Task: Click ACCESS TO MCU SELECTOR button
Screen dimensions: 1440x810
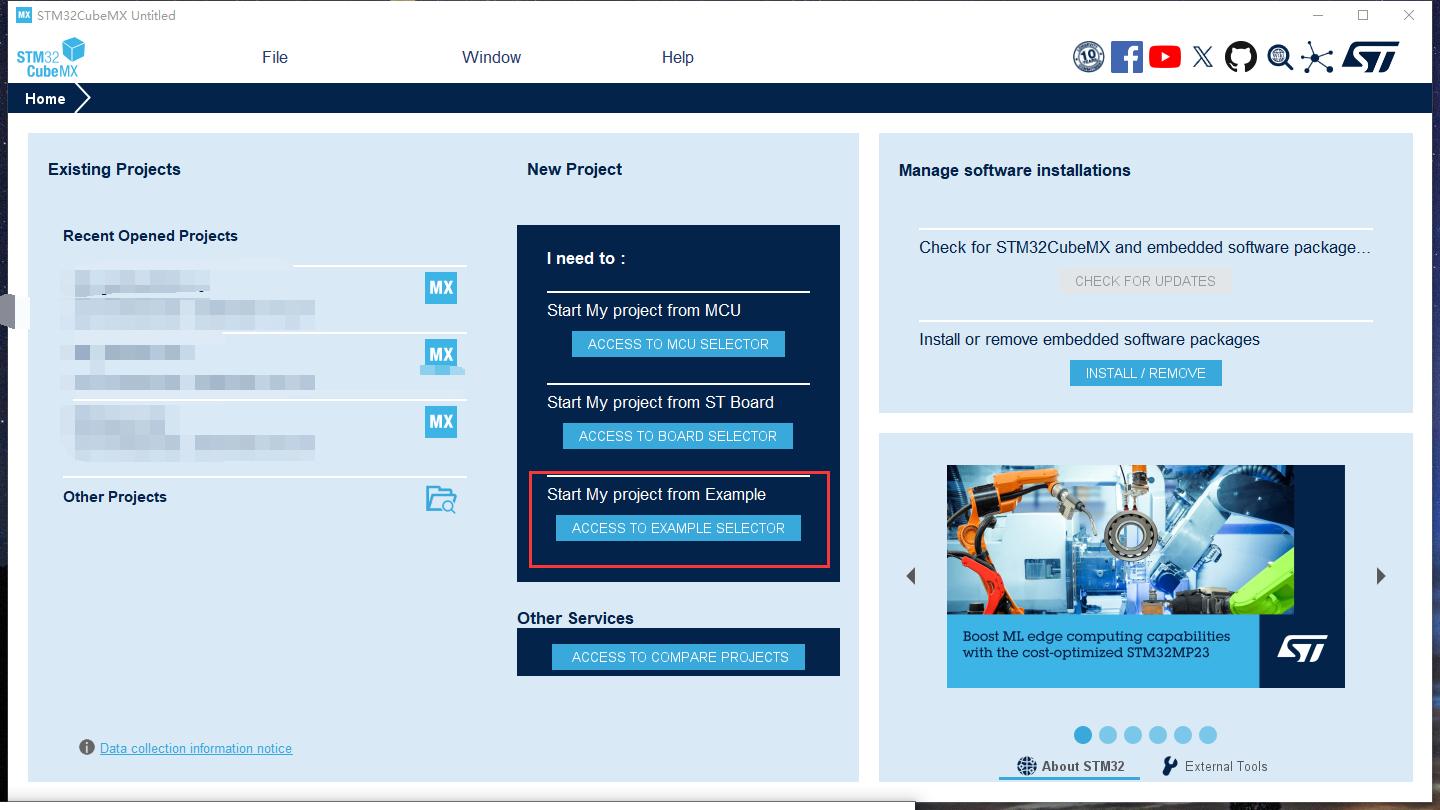Action: click(x=678, y=344)
